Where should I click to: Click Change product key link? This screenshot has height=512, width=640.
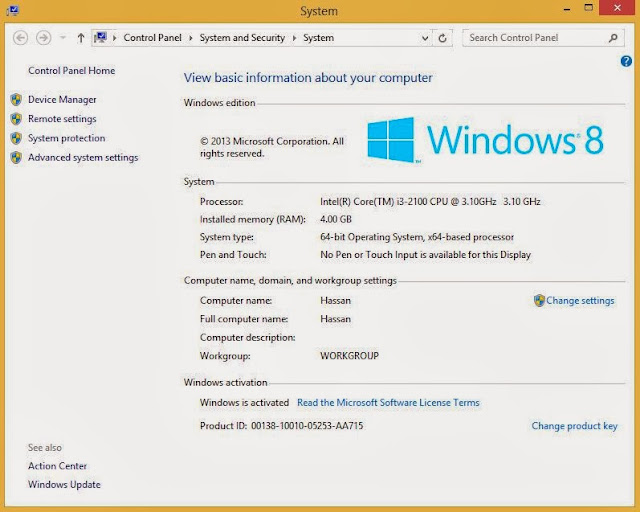point(574,426)
